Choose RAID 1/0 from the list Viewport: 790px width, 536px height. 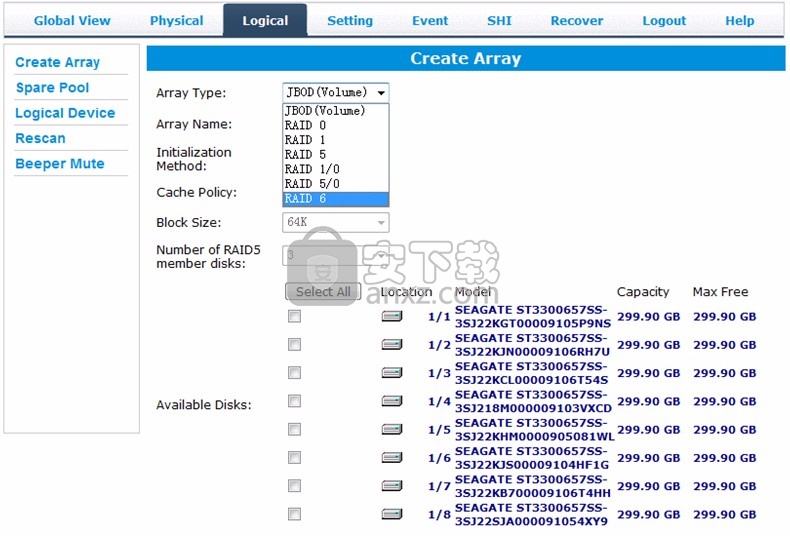(x=336, y=169)
